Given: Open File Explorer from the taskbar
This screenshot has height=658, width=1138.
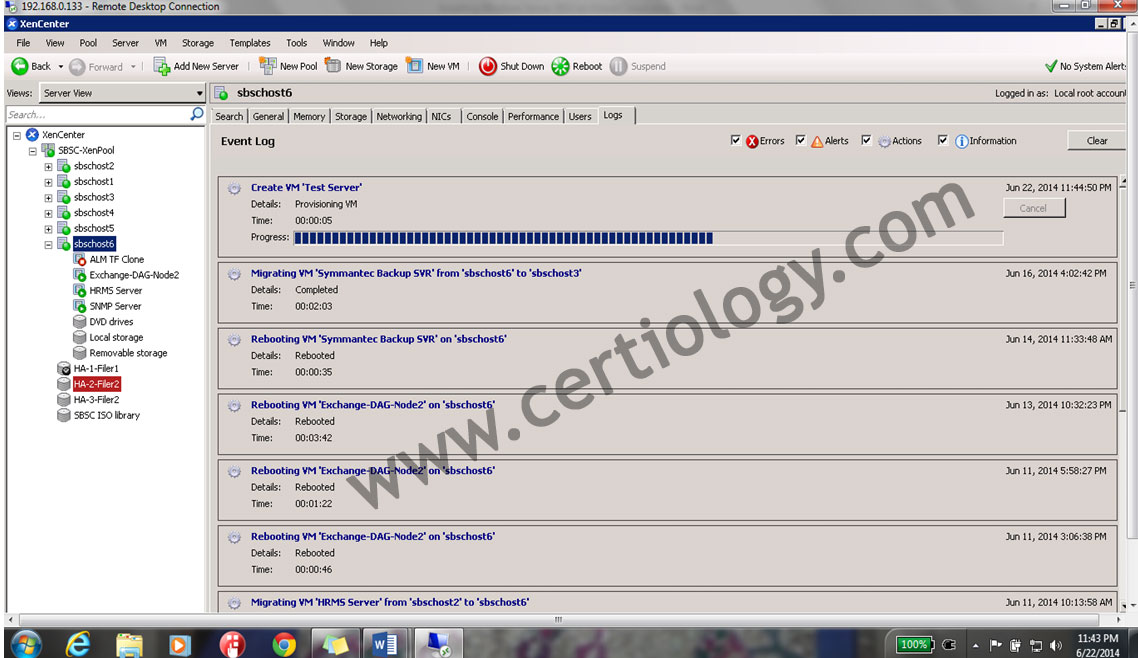Looking at the screenshot, I should coord(129,644).
